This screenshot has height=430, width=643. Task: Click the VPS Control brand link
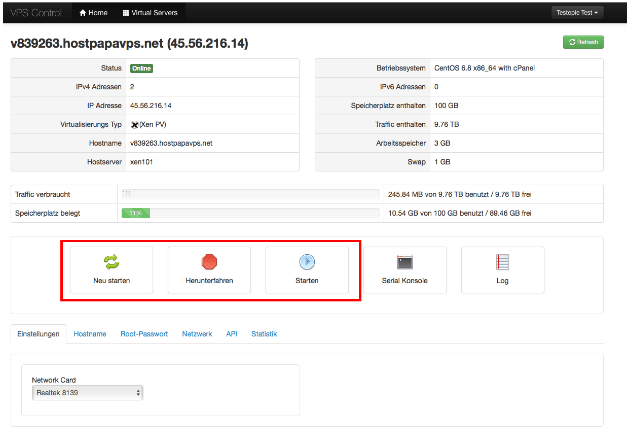[36, 13]
